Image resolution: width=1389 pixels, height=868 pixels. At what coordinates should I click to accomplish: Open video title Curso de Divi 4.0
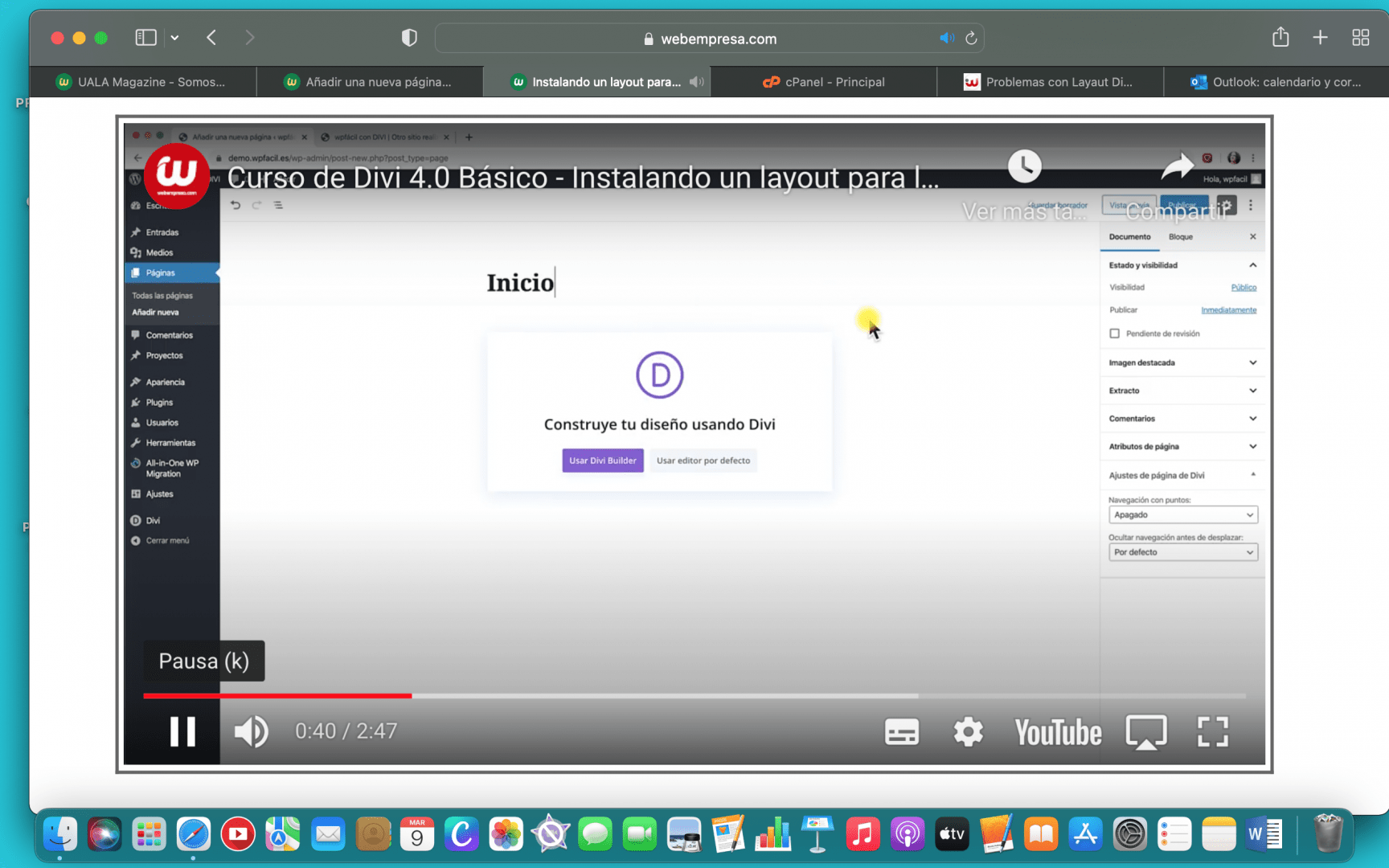click(583, 178)
